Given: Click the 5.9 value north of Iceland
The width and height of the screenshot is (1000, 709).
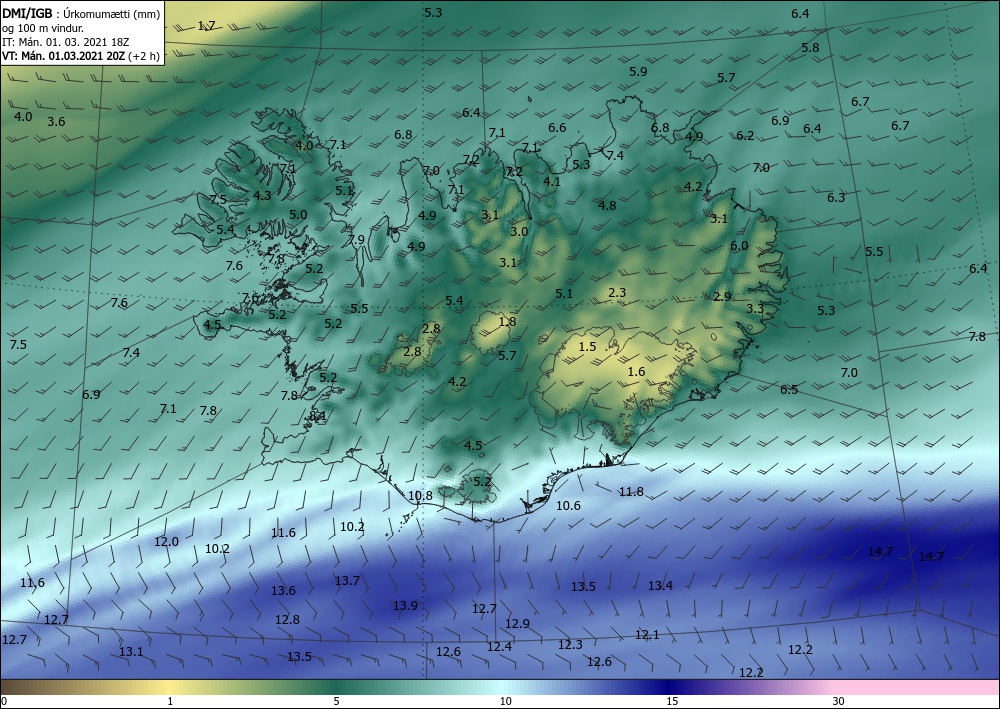Looking at the screenshot, I should tap(638, 71).
